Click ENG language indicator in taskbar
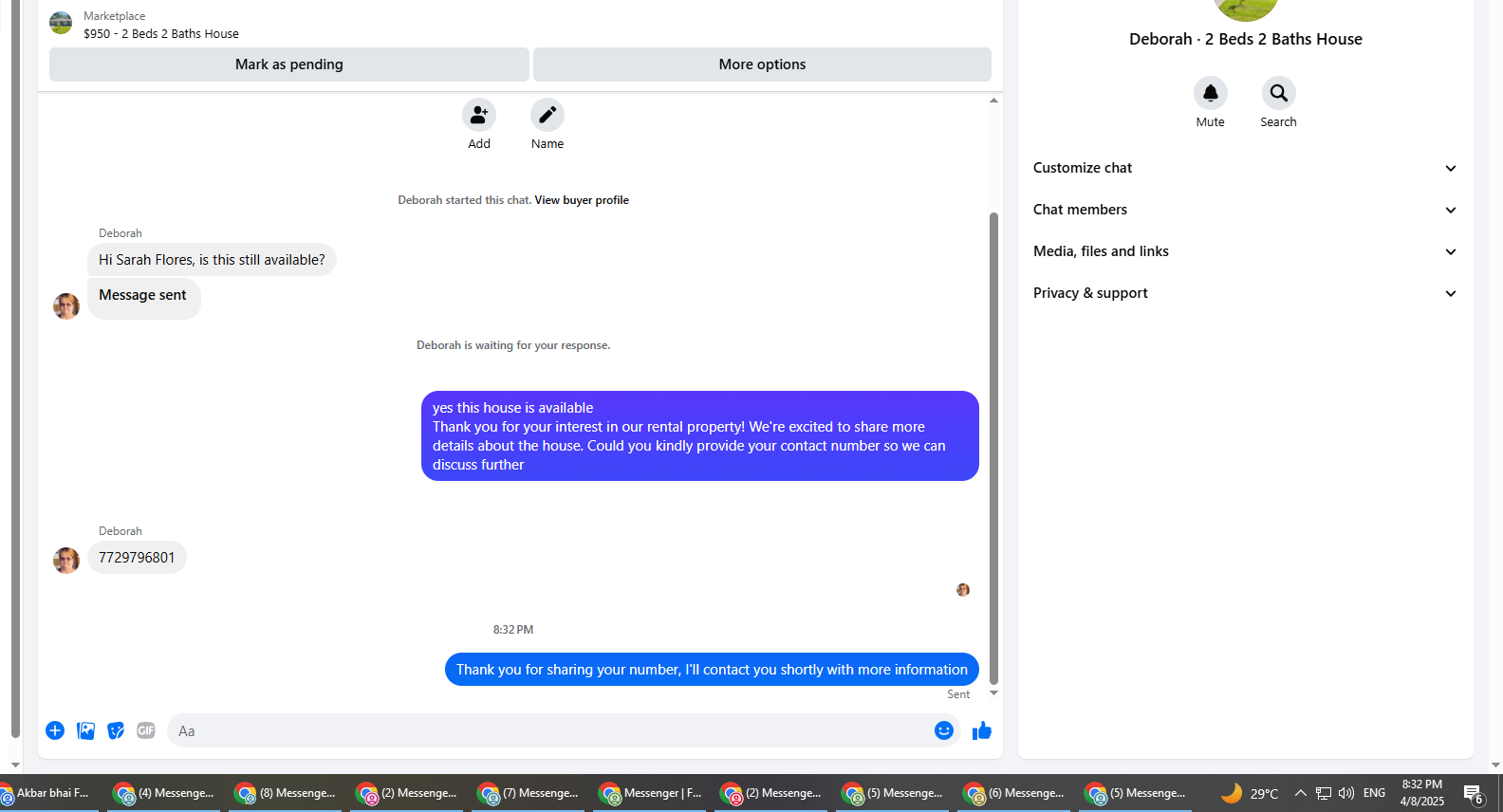The height and width of the screenshot is (812, 1503). 1374,793
